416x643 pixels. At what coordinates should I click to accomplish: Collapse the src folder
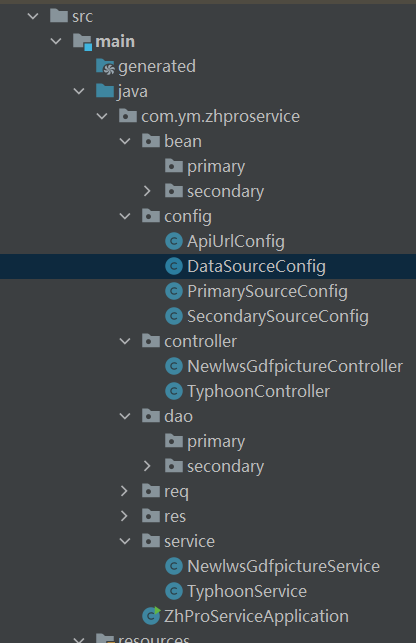pos(32,16)
